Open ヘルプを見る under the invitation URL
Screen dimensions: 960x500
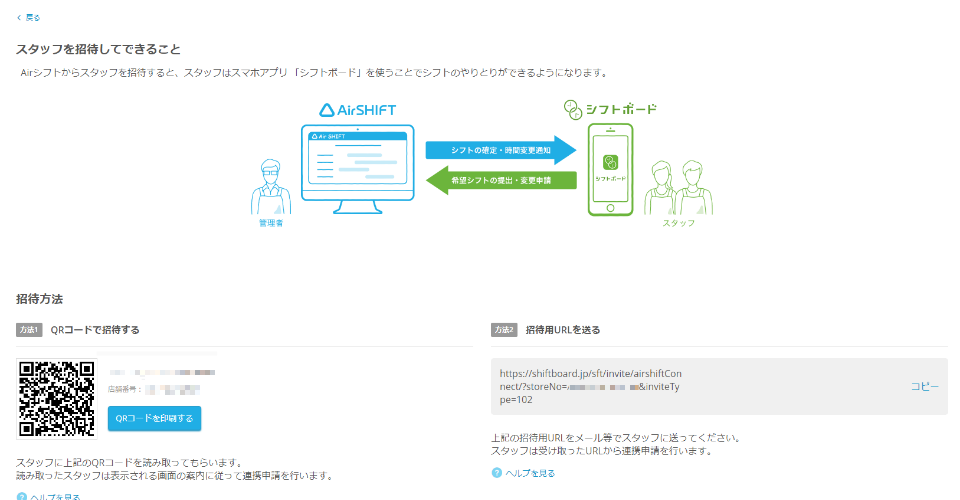[530, 473]
